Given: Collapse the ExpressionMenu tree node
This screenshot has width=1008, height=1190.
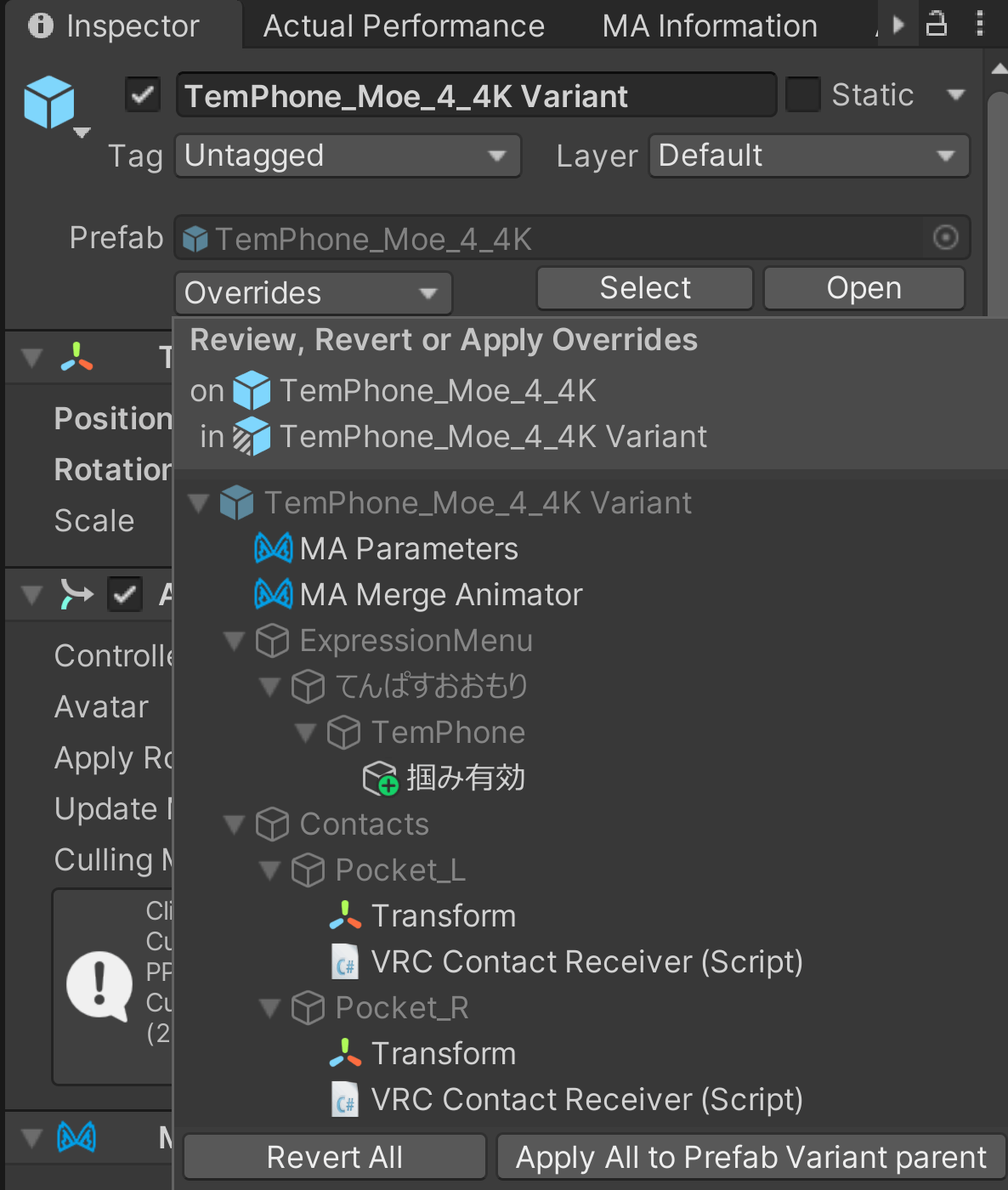Looking at the screenshot, I should click(235, 641).
